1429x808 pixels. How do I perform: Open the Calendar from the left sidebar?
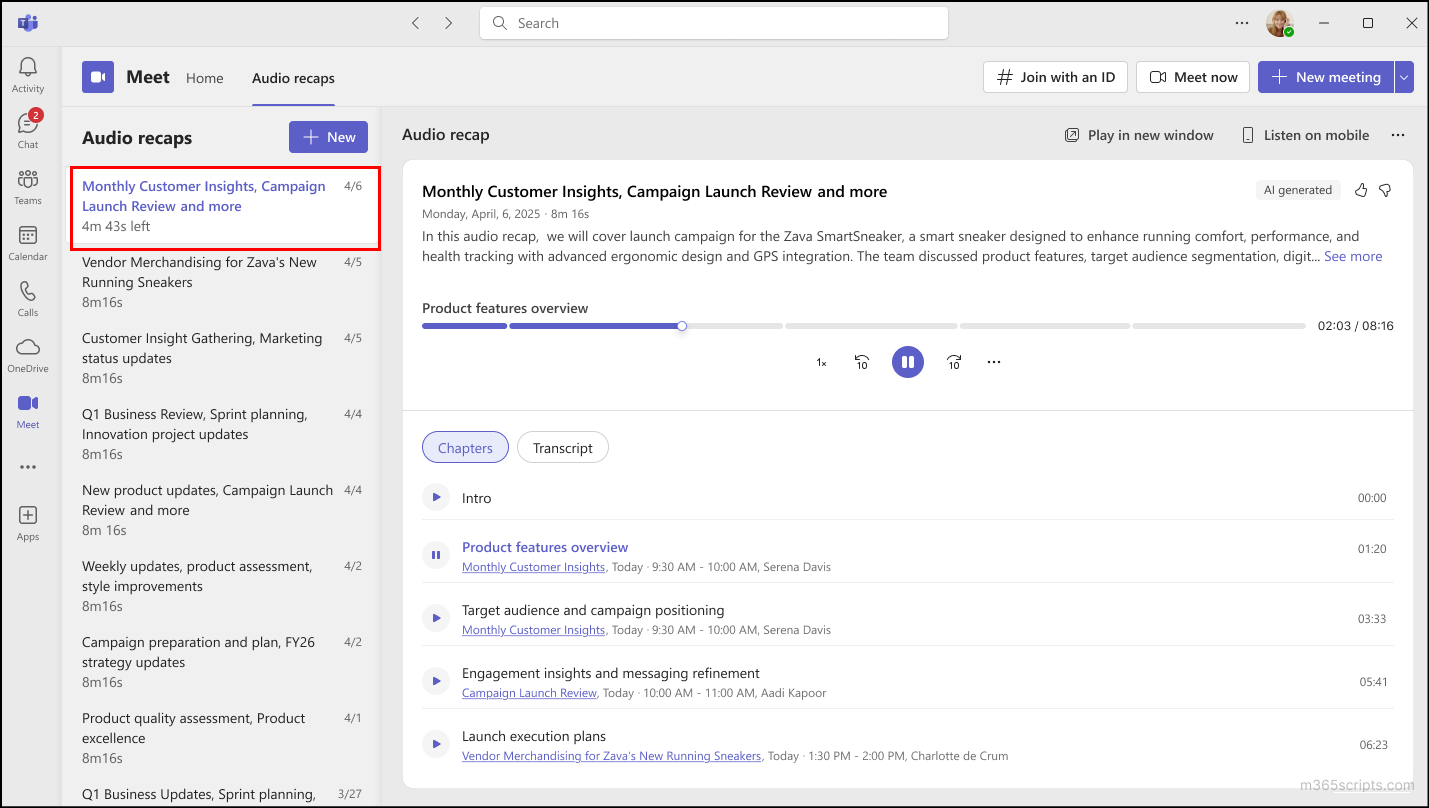28,240
